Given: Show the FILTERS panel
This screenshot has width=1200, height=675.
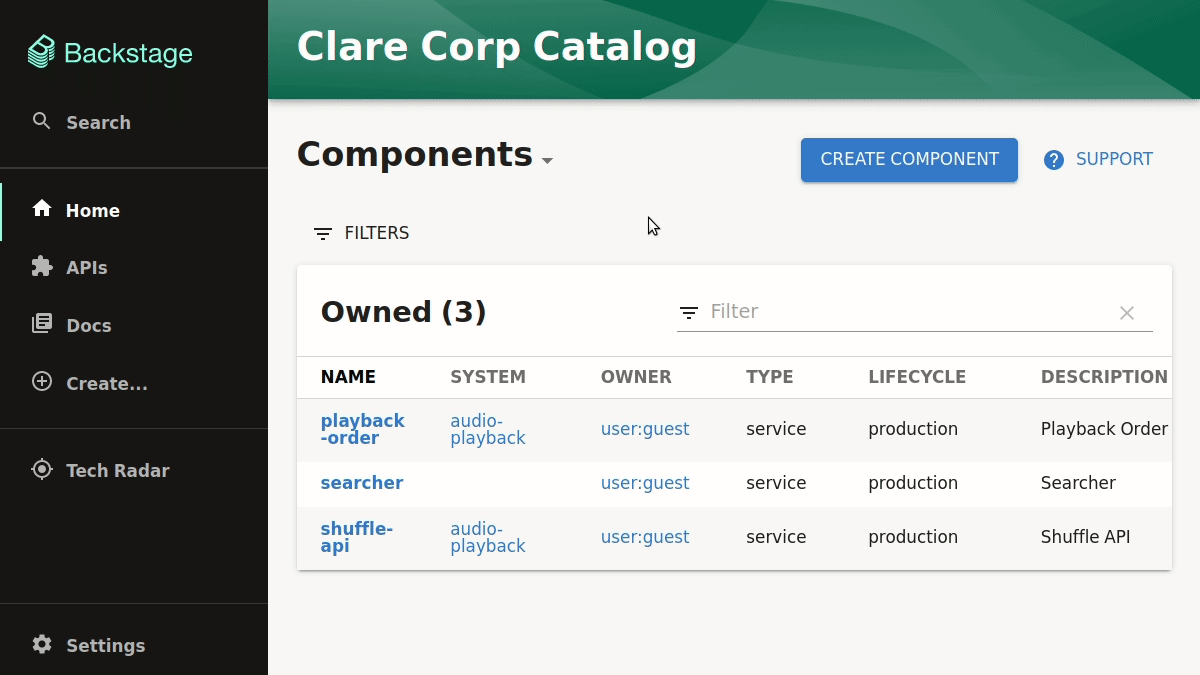Looking at the screenshot, I should coord(361,233).
